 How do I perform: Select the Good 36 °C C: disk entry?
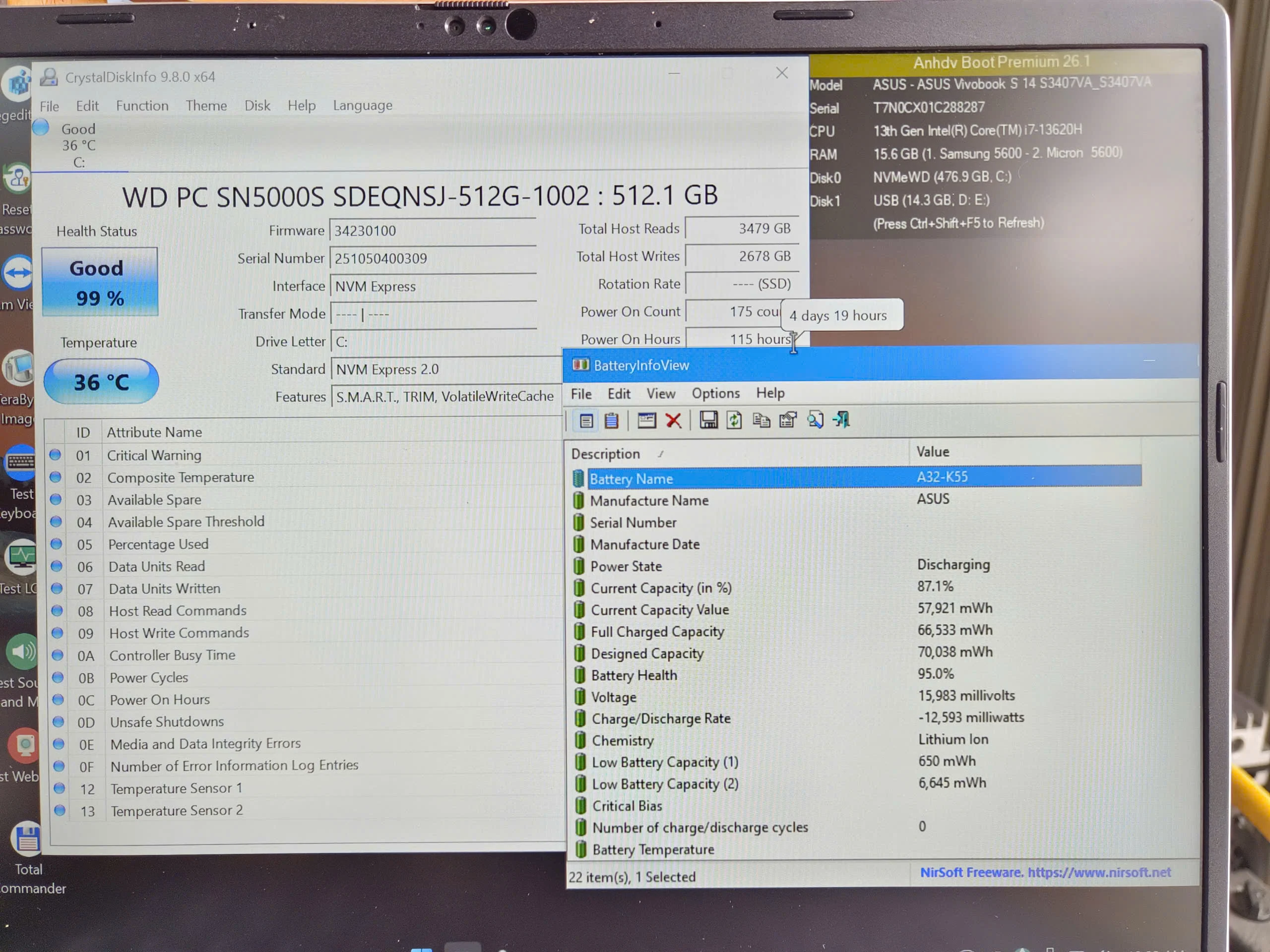(79, 145)
